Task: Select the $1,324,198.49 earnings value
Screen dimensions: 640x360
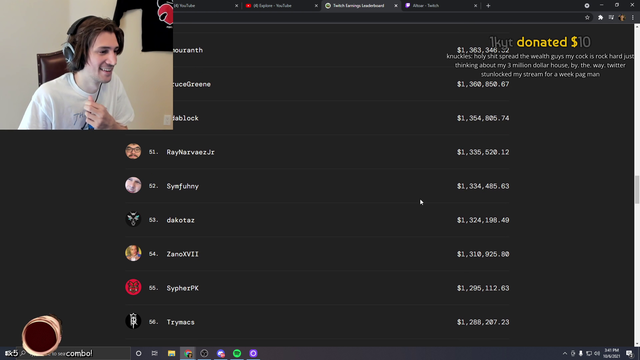Action: (483, 220)
